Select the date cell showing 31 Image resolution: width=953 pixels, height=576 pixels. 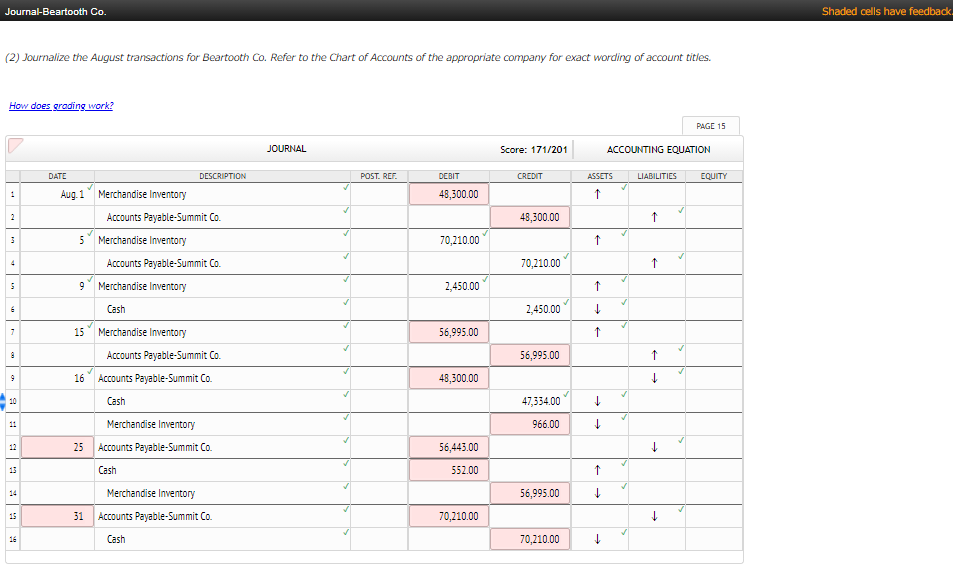(x=57, y=516)
